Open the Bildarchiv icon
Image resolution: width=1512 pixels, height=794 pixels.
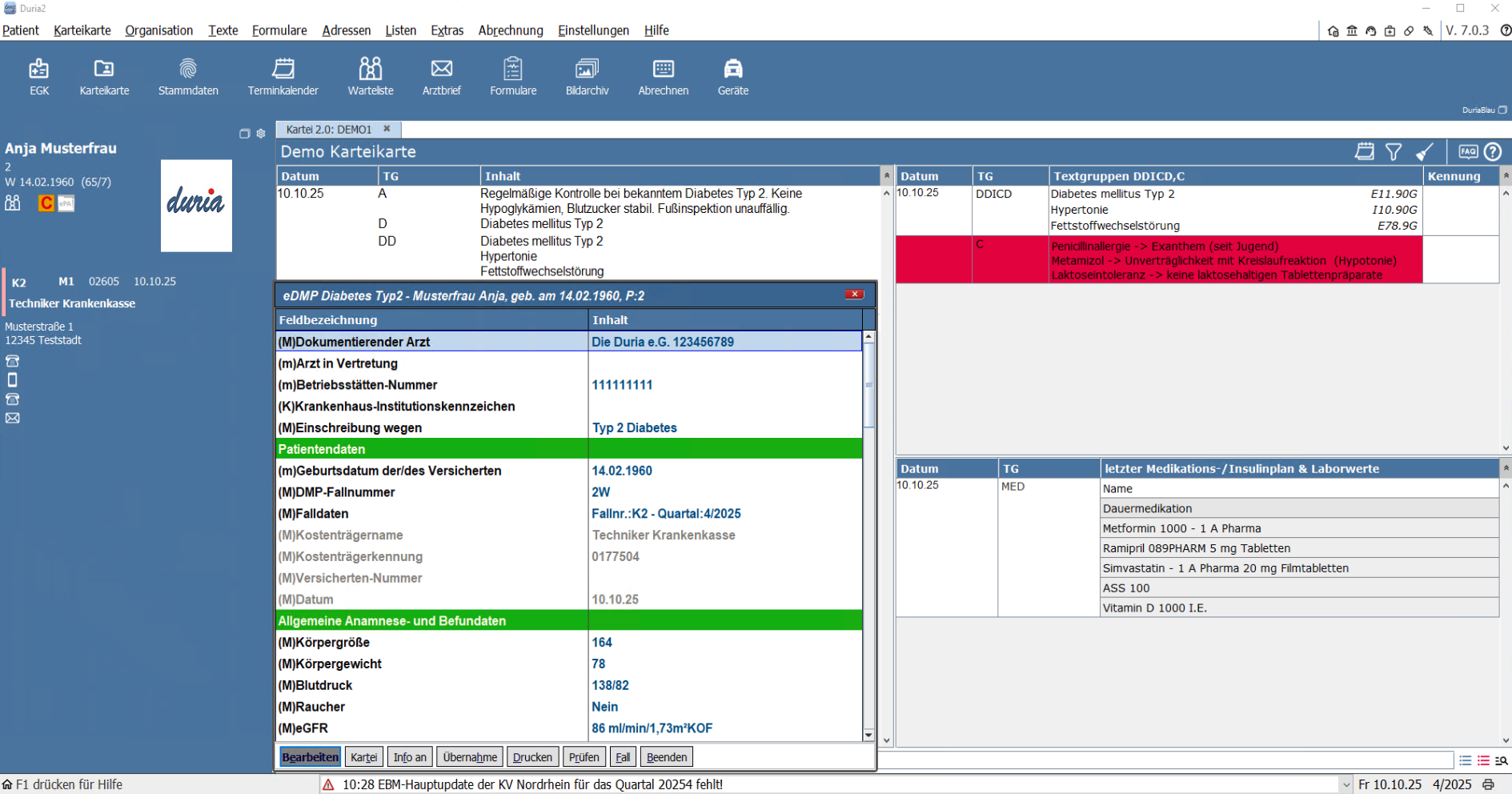(587, 77)
